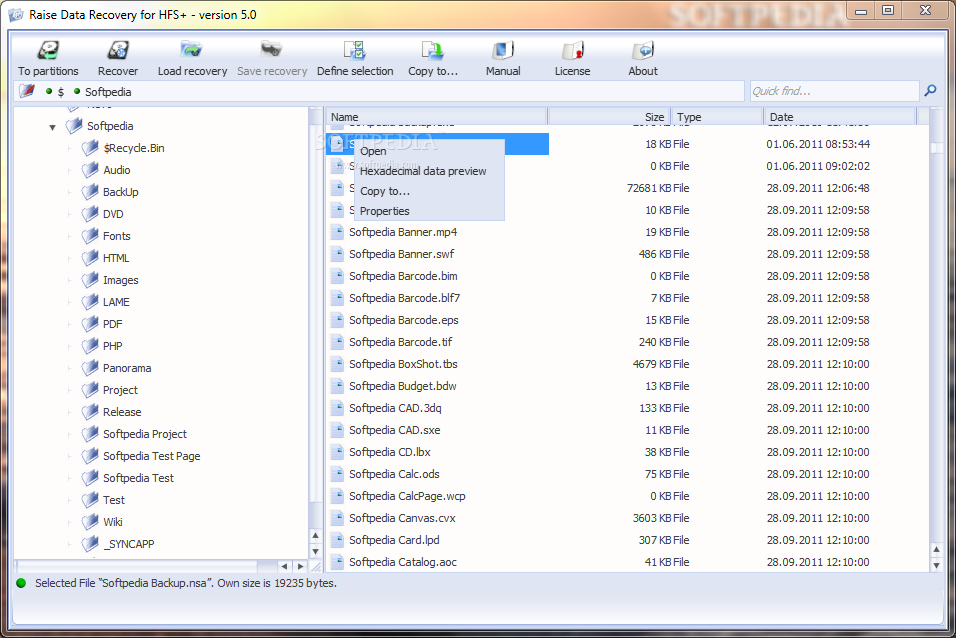Click the folder tree scroll-down arrow
The width and height of the screenshot is (956, 638).
point(315,551)
